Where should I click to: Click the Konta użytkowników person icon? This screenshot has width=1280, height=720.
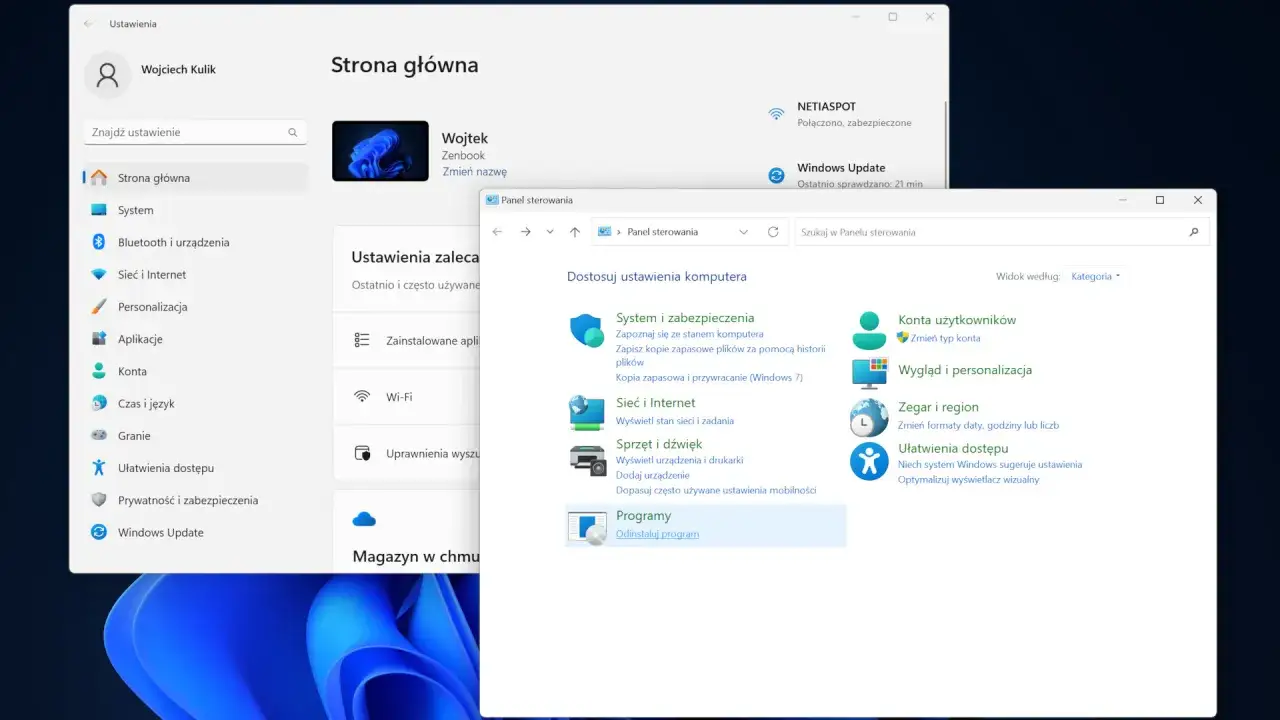click(x=869, y=330)
